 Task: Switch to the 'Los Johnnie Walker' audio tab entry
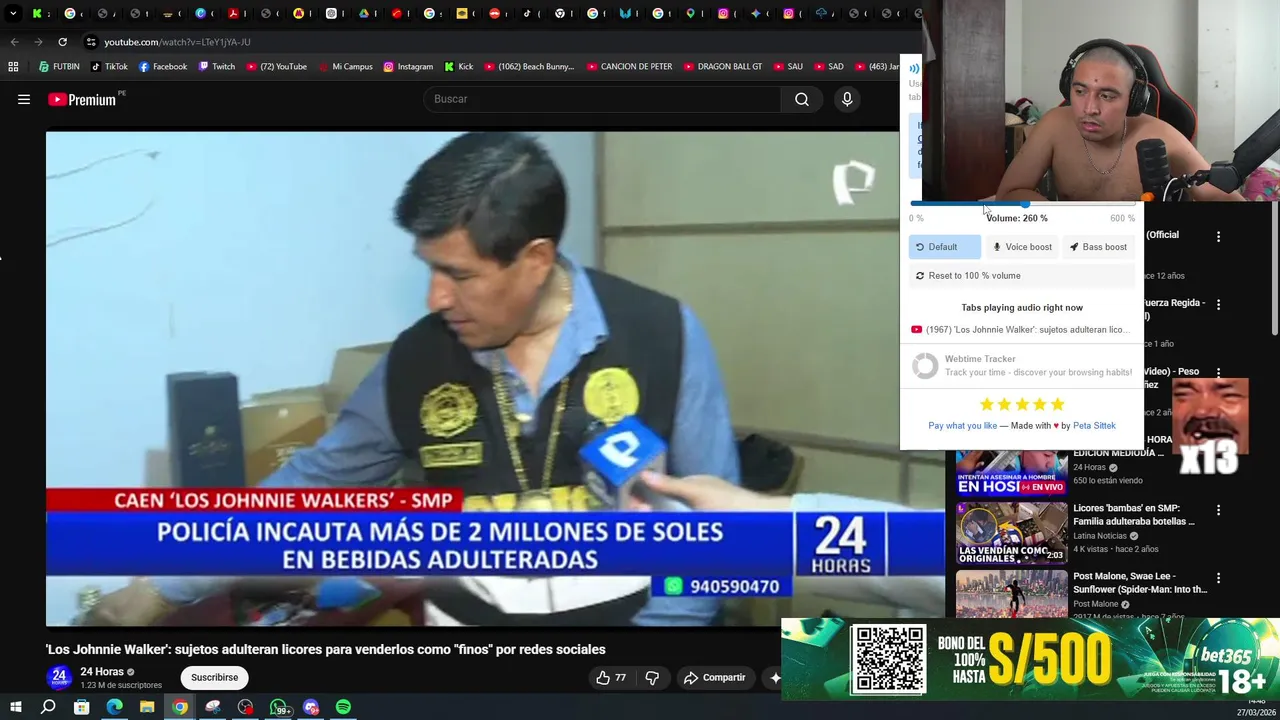(1020, 330)
